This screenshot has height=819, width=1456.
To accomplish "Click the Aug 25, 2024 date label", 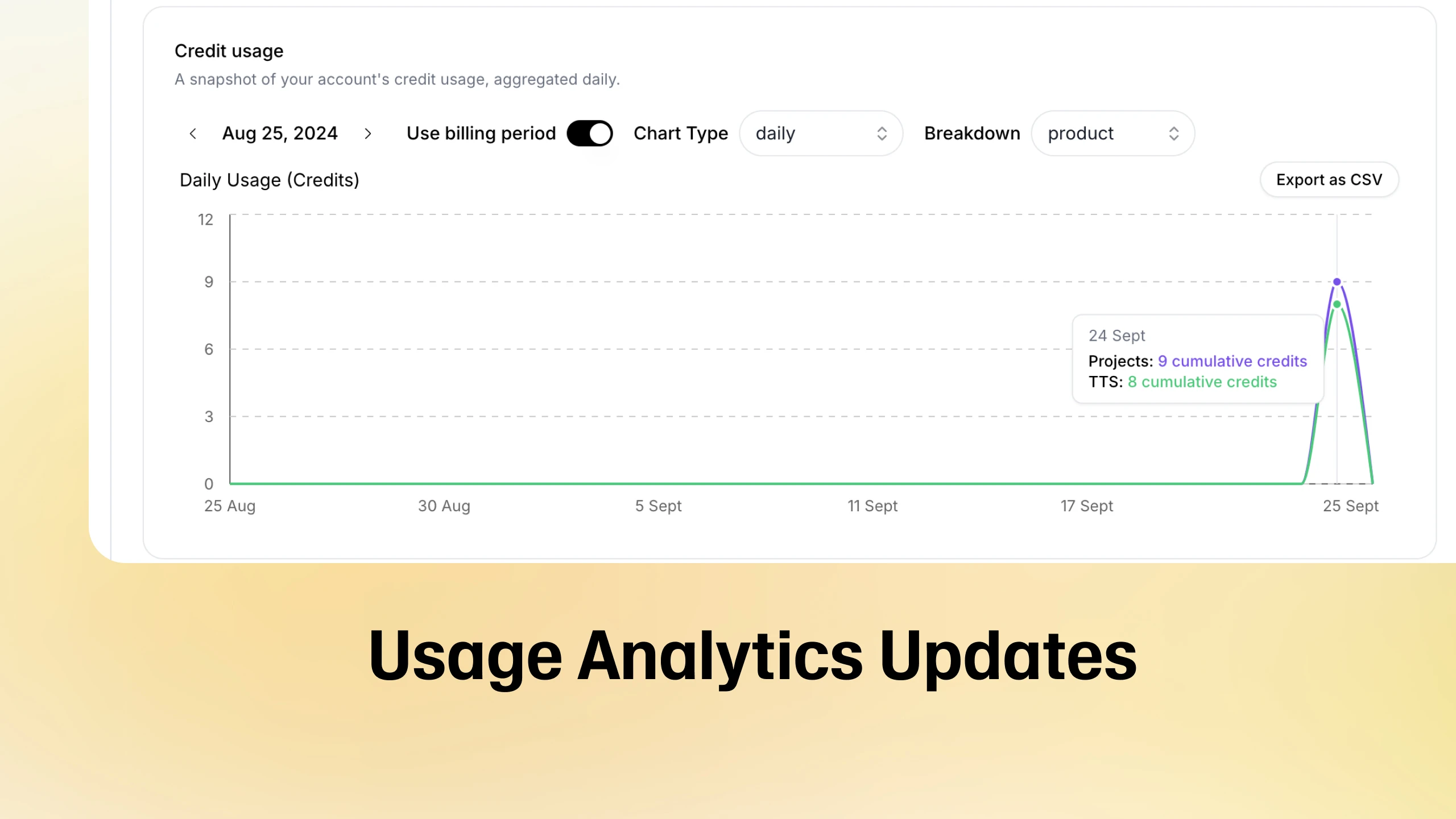I will [280, 133].
